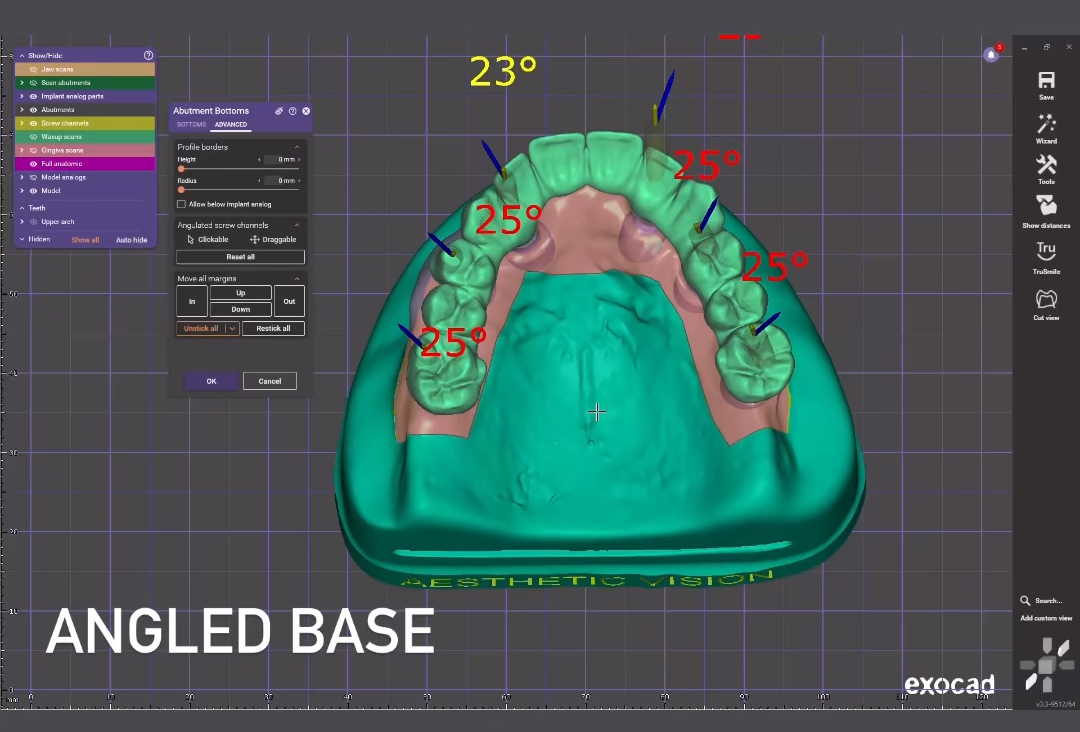Increase Height value with right arrow
This screenshot has width=1080, height=732.
(299, 160)
